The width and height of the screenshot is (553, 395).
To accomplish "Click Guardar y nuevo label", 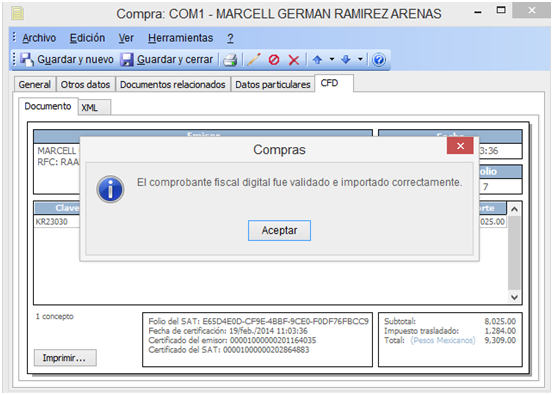I will pos(75,60).
